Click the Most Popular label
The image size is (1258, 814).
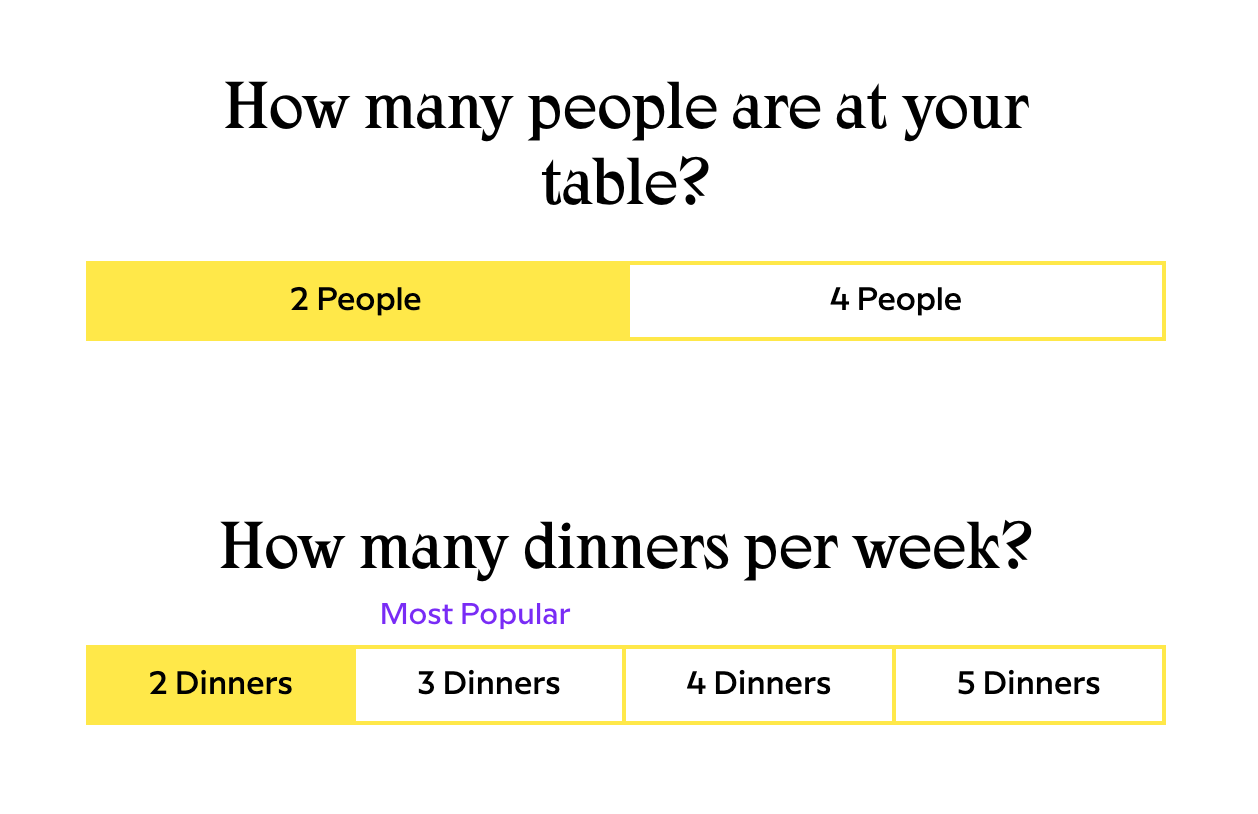(x=475, y=614)
